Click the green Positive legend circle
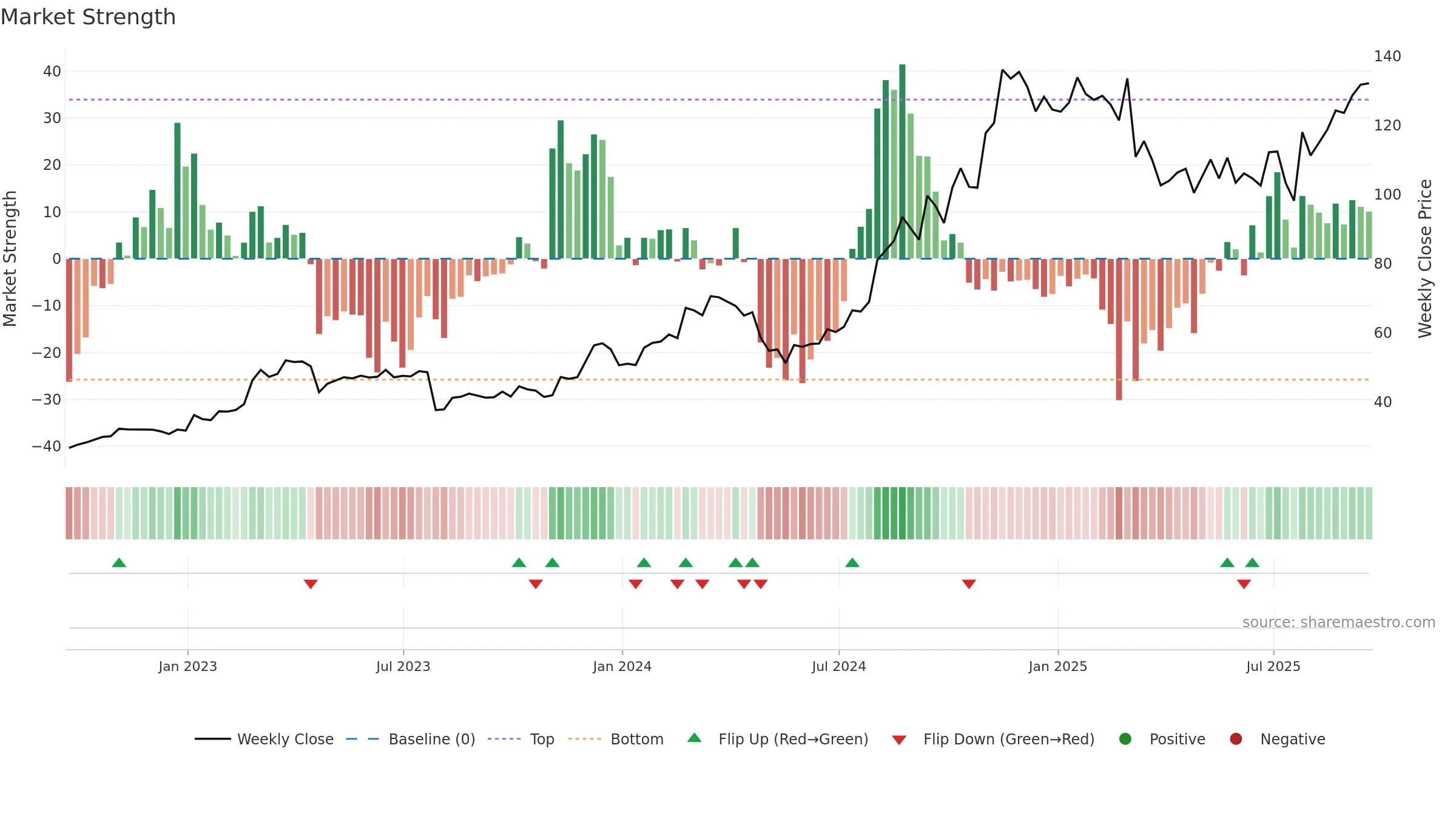 coord(1125,739)
